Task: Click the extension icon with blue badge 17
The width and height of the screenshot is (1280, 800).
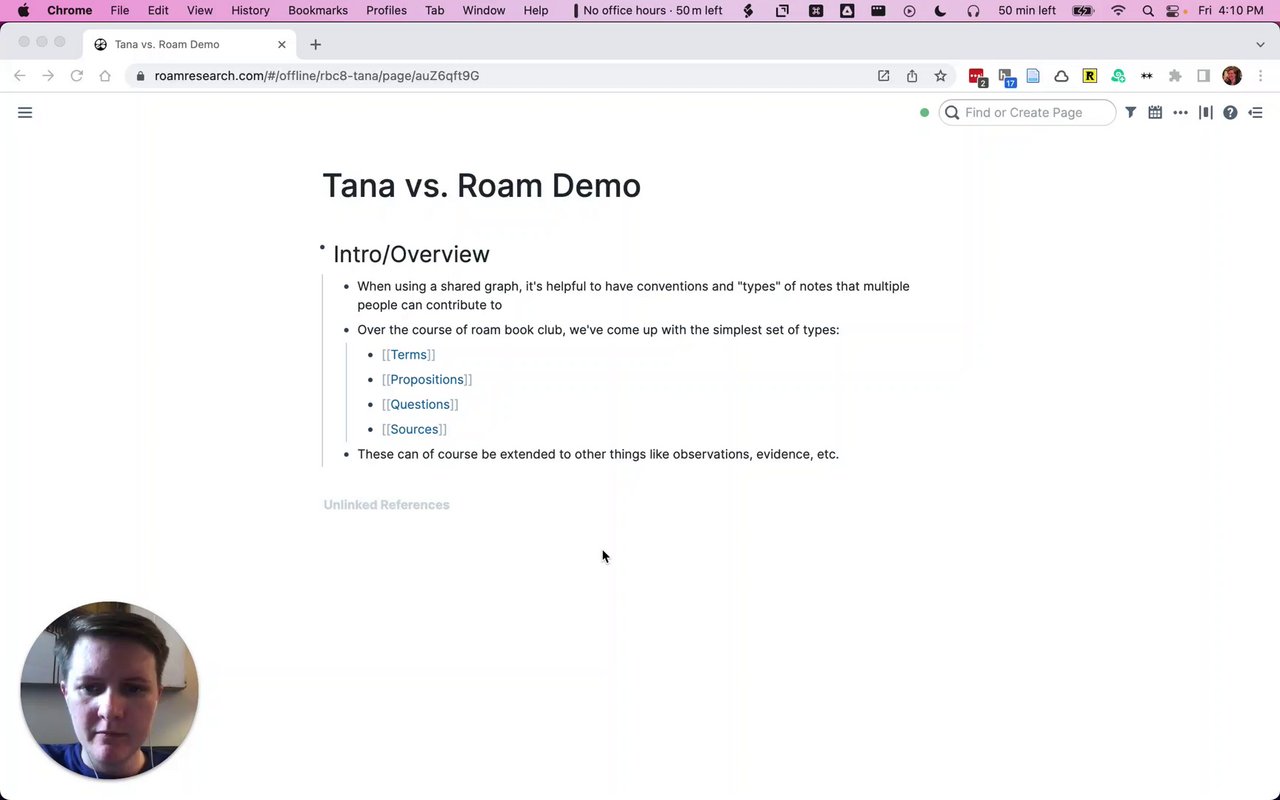Action: coord(1006,76)
